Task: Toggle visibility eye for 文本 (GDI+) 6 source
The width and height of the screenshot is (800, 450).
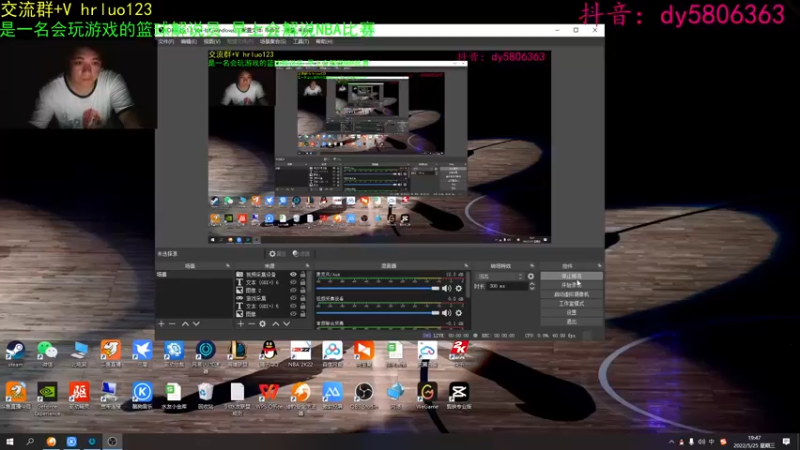Action: point(293,282)
